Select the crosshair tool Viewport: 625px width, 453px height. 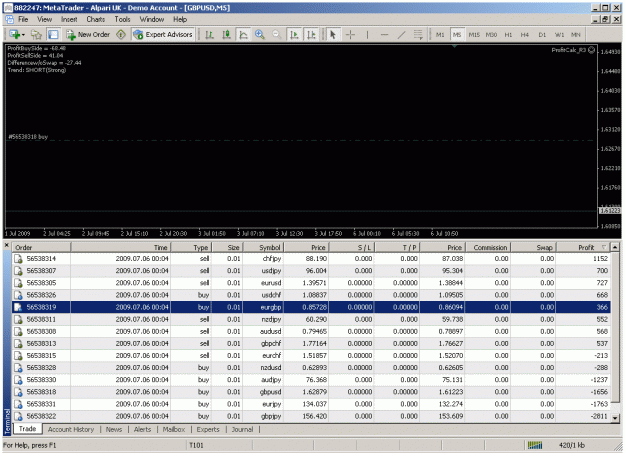(350, 35)
